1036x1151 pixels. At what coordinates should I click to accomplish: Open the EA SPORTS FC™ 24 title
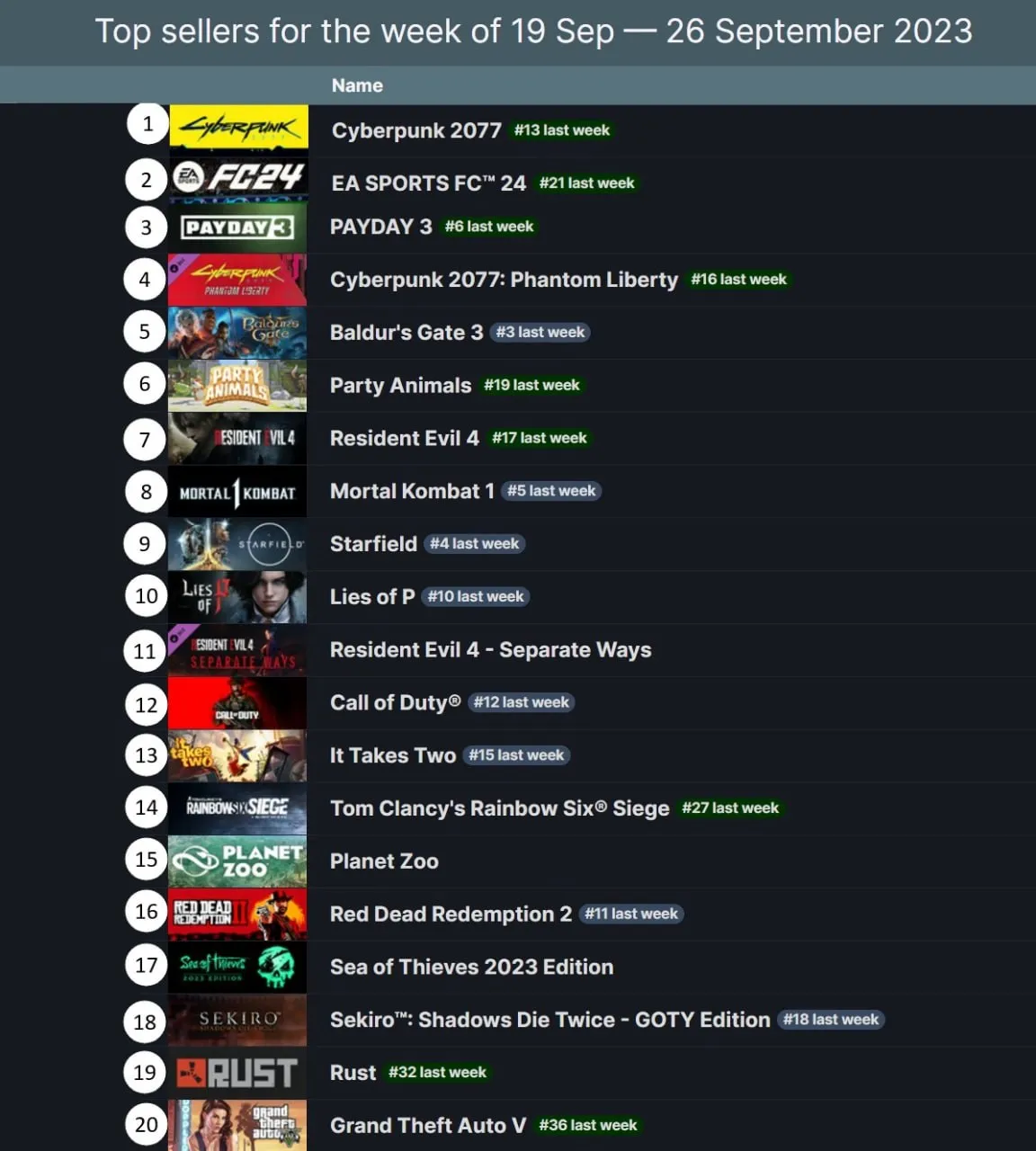coord(428,183)
